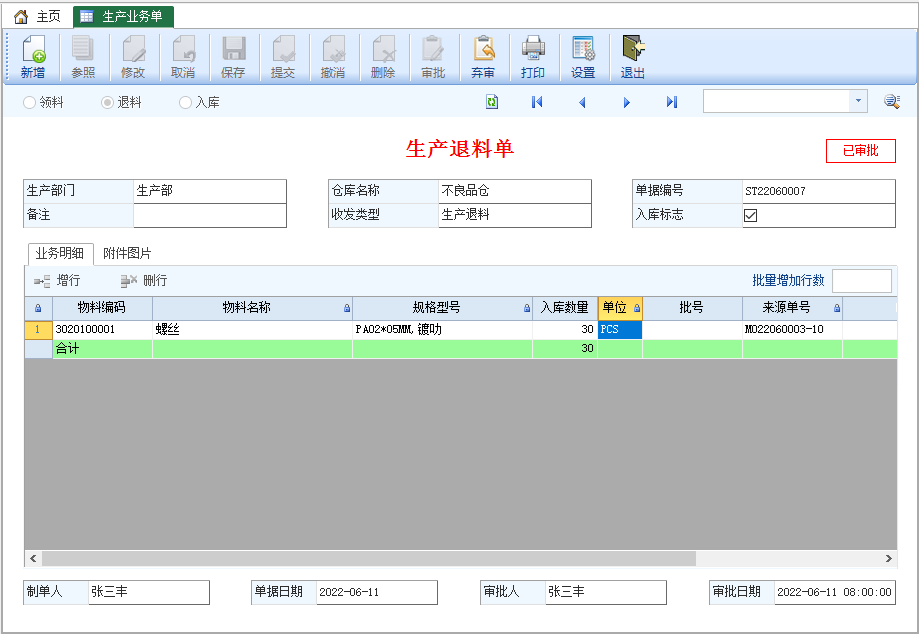This screenshot has height=634, width=919.
Task: Open the search combo box dropdown arrow
Action: click(858, 101)
